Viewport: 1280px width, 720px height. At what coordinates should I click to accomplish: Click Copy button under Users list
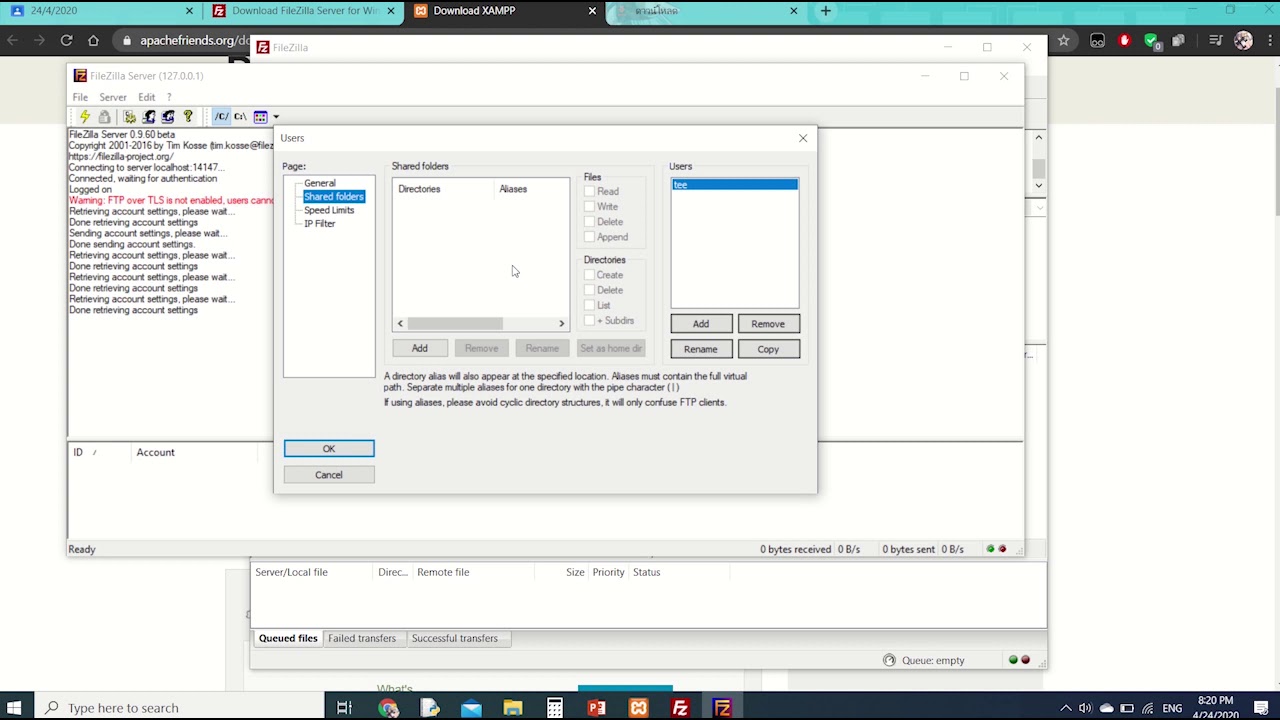point(768,349)
